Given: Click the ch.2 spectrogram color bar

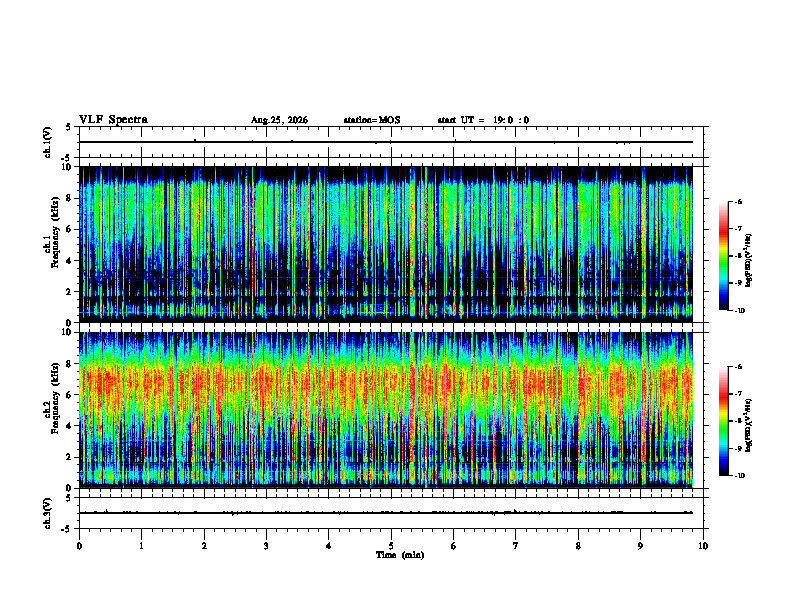Looking at the screenshot, I should [723, 421].
